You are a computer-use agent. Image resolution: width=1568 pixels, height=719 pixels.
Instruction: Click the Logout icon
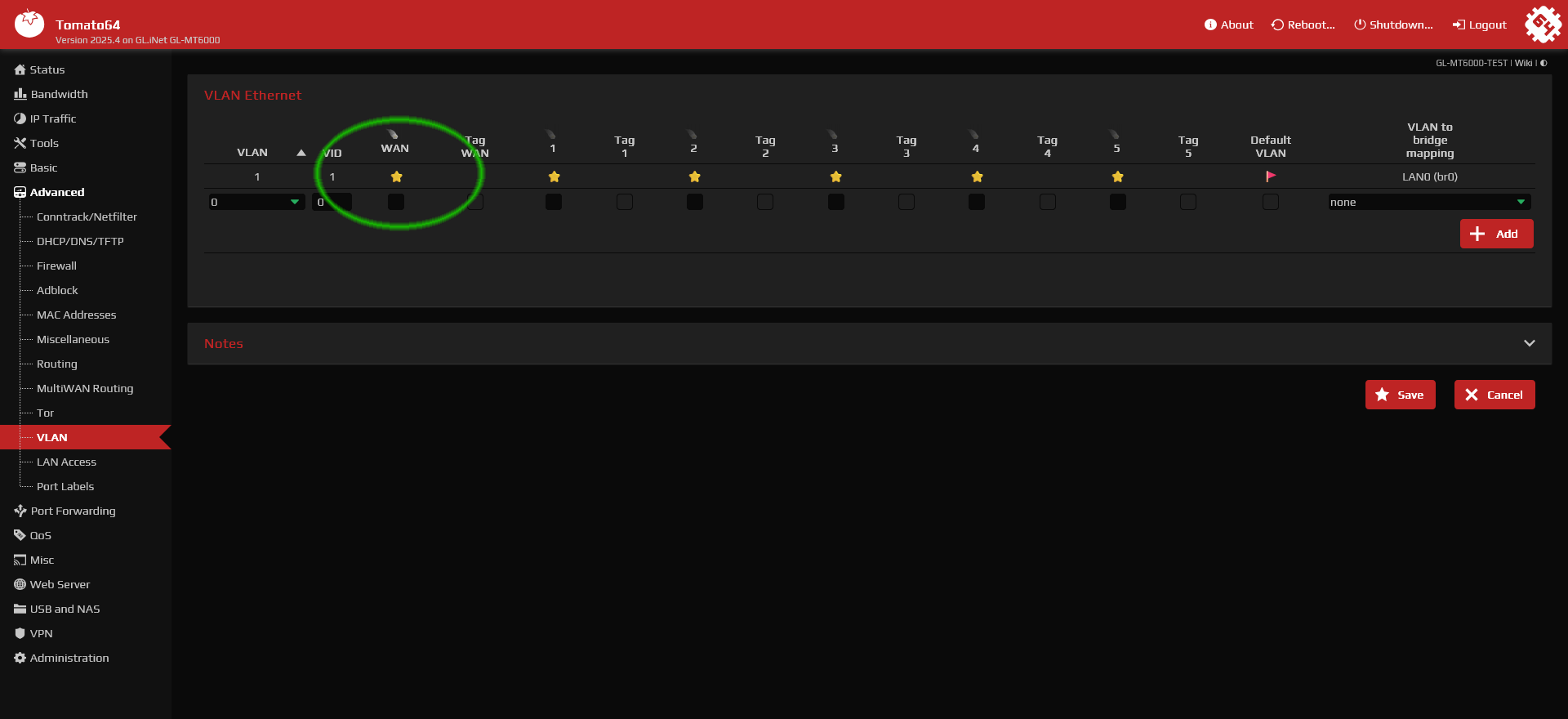click(x=1459, y=25)
